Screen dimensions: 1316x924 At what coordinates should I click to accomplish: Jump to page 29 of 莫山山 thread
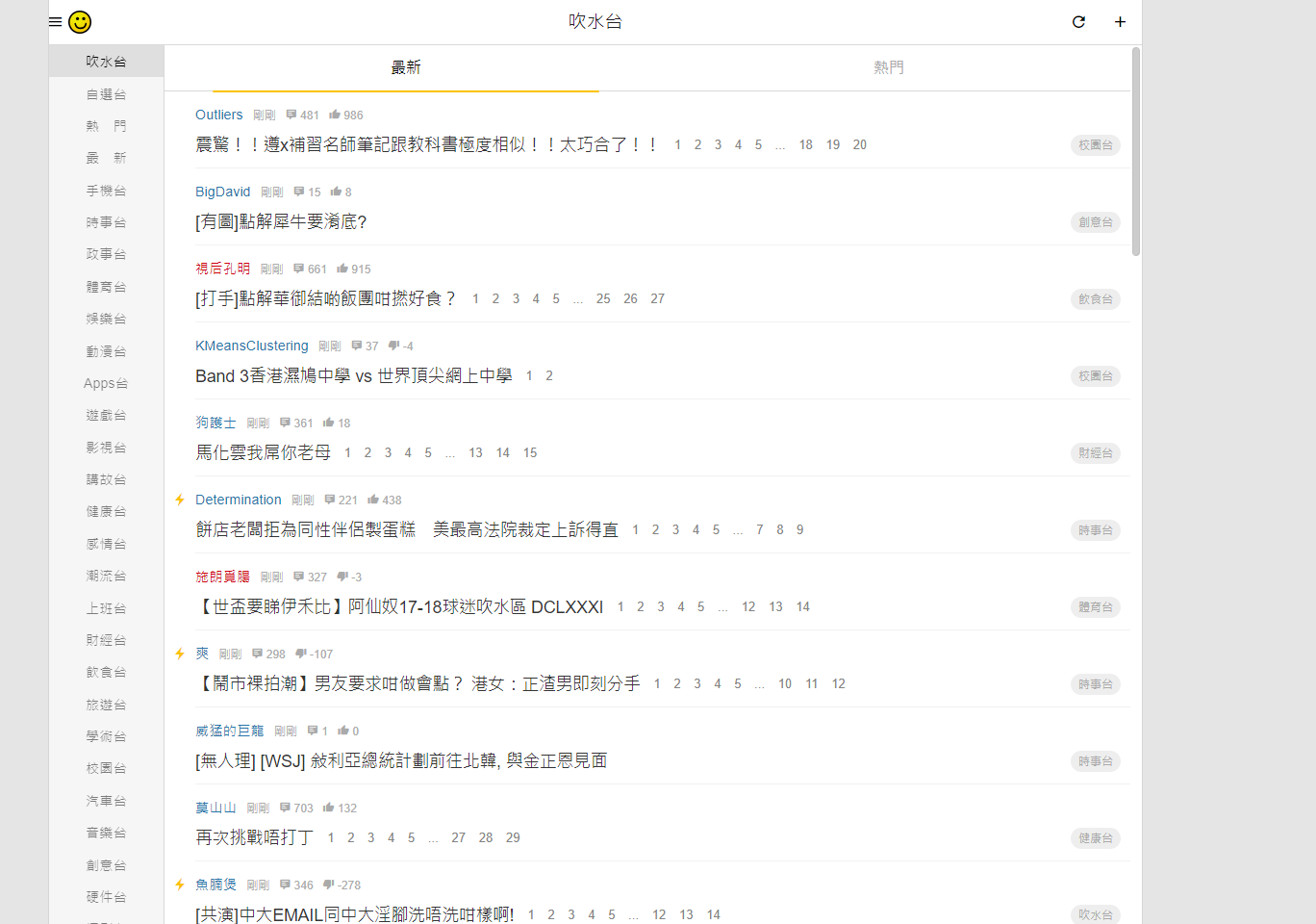pos(513,837)
